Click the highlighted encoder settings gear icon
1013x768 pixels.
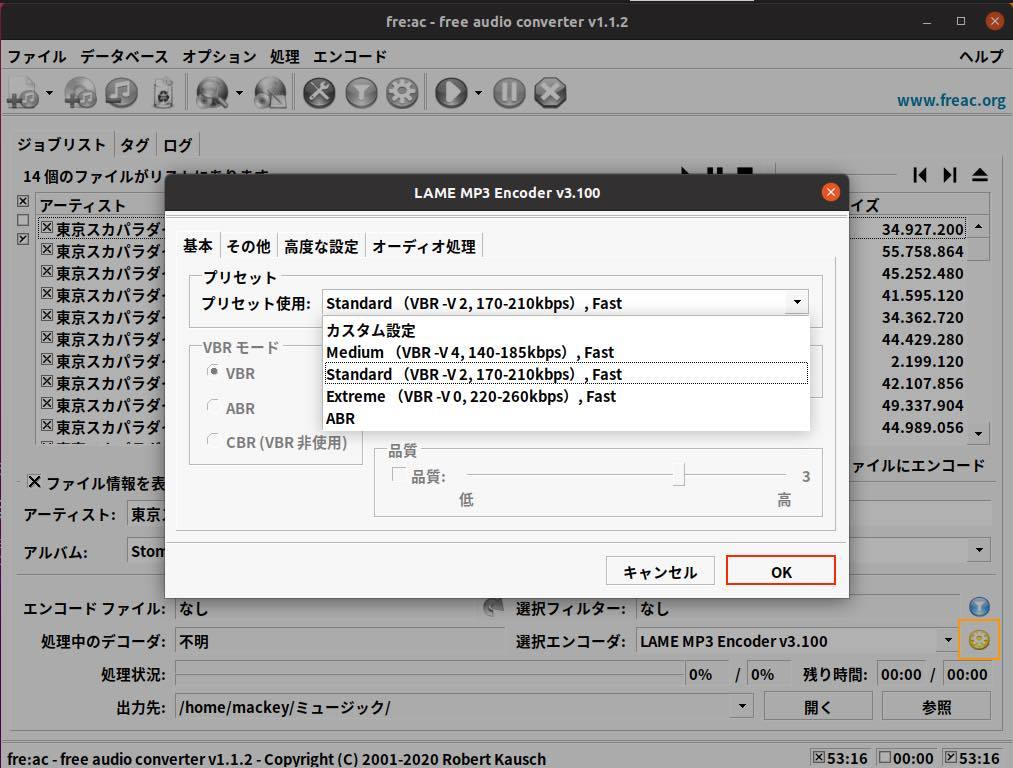coord(979,640)
